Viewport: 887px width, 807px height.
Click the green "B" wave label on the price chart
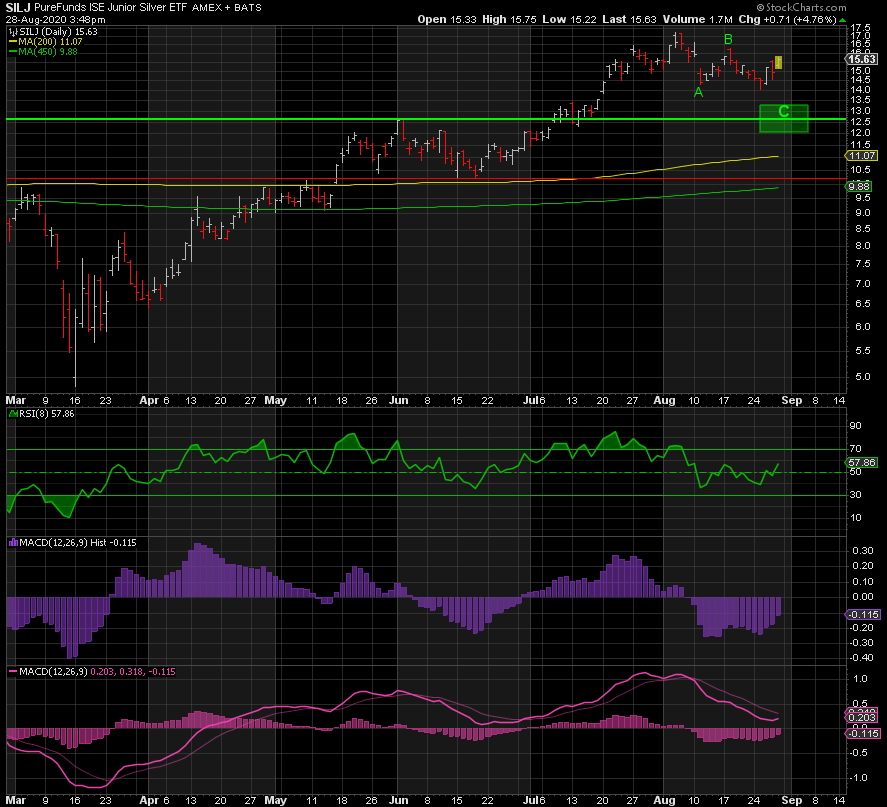(729, 40)
